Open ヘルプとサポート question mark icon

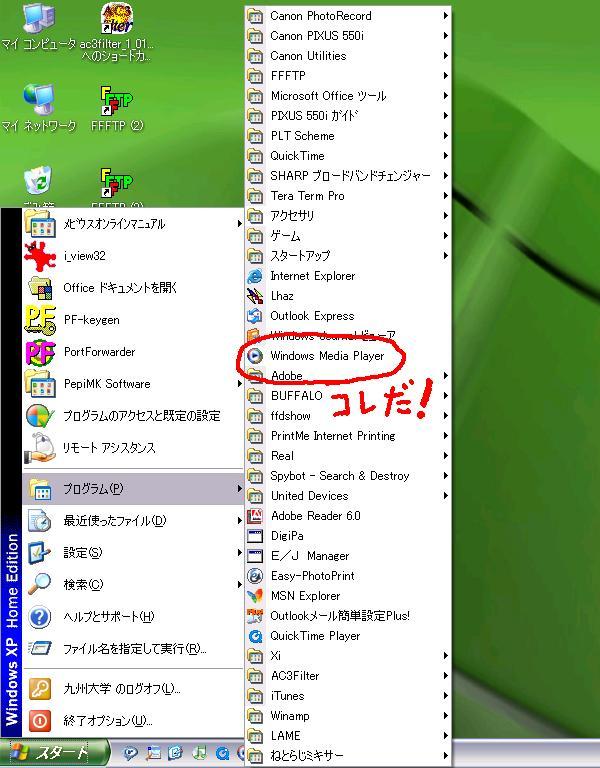pos(40,617)
